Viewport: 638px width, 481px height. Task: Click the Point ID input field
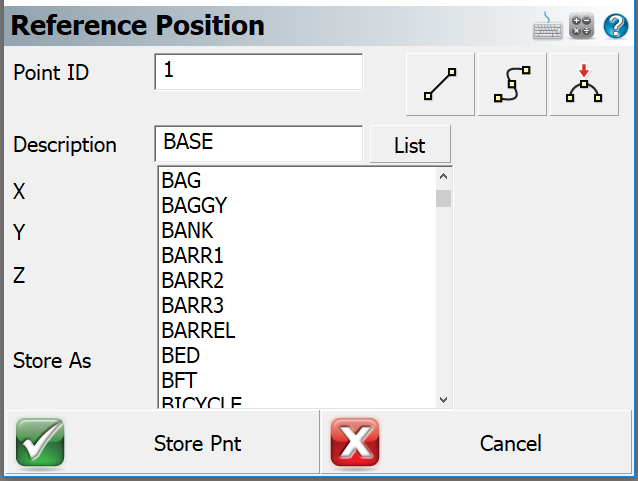(x=258, y=71)
